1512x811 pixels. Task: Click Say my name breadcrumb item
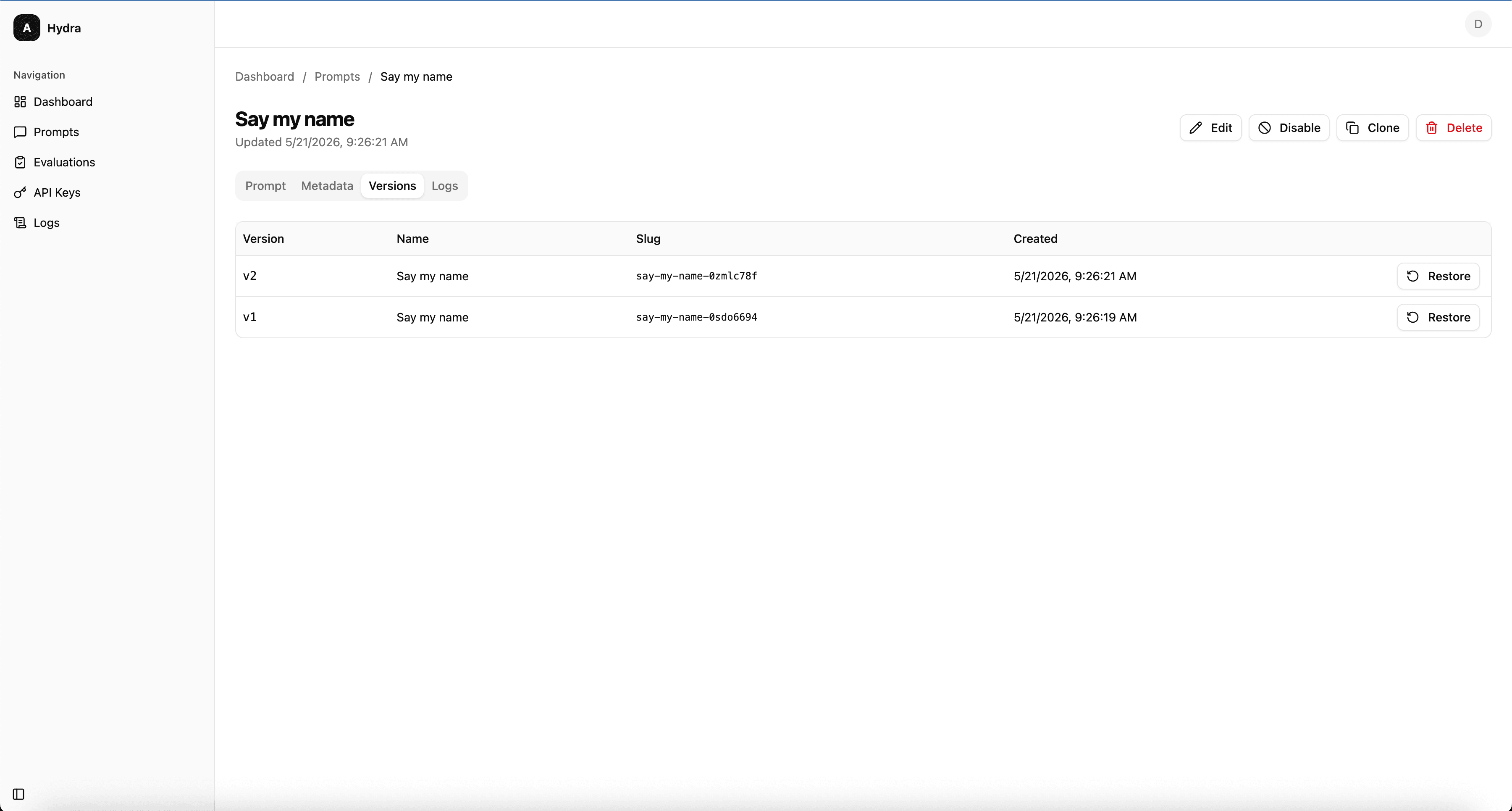(416, 76)
